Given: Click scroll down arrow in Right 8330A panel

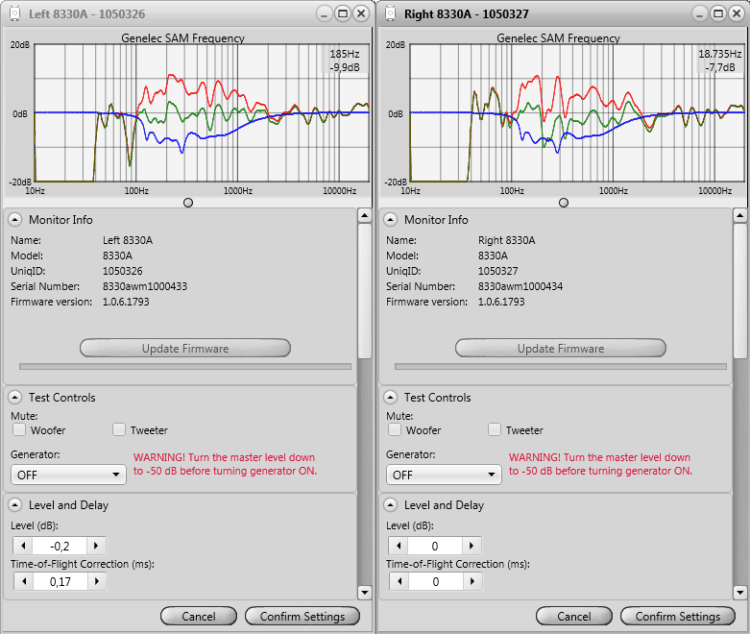Looking at the screenshot, I should [x=740, y=592].
